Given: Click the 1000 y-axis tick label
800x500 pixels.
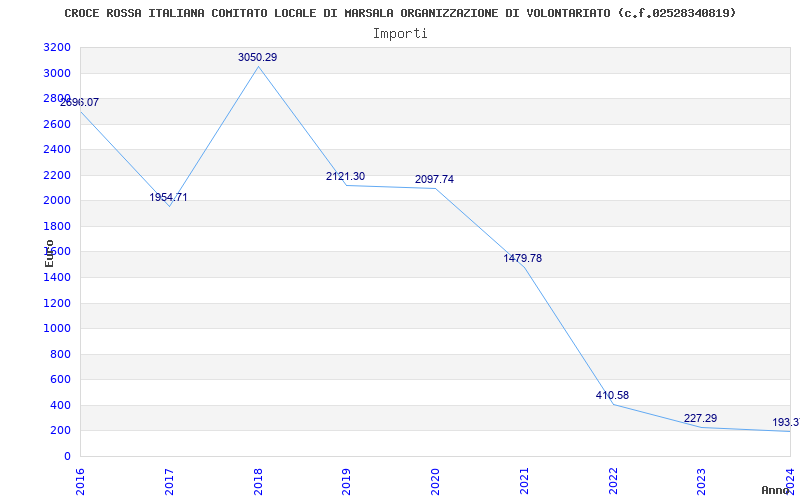Looking at the screenshot, I should [x=57, y=329].
